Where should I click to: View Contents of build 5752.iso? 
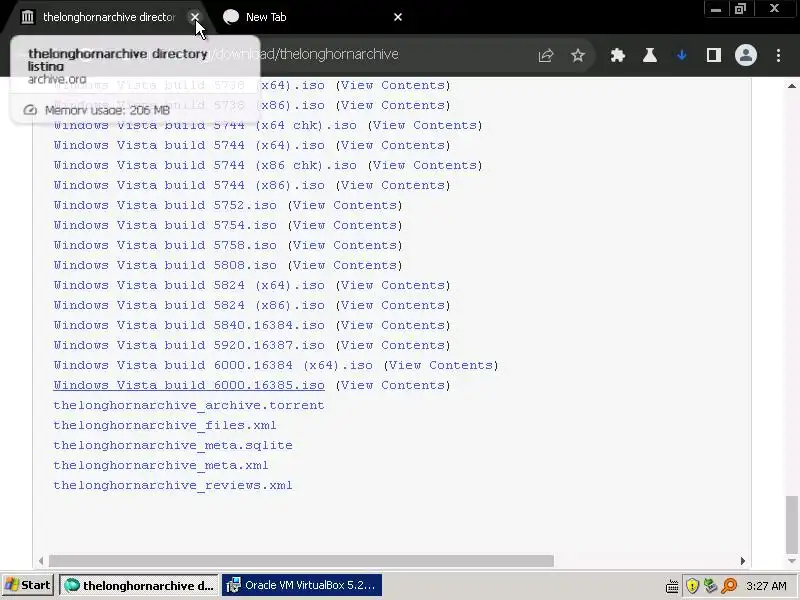point(345,205)
